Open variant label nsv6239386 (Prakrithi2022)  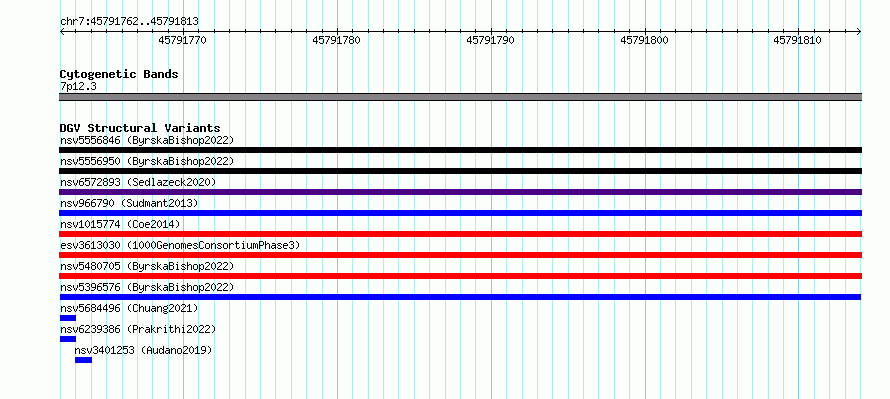(x=138, y=329)
